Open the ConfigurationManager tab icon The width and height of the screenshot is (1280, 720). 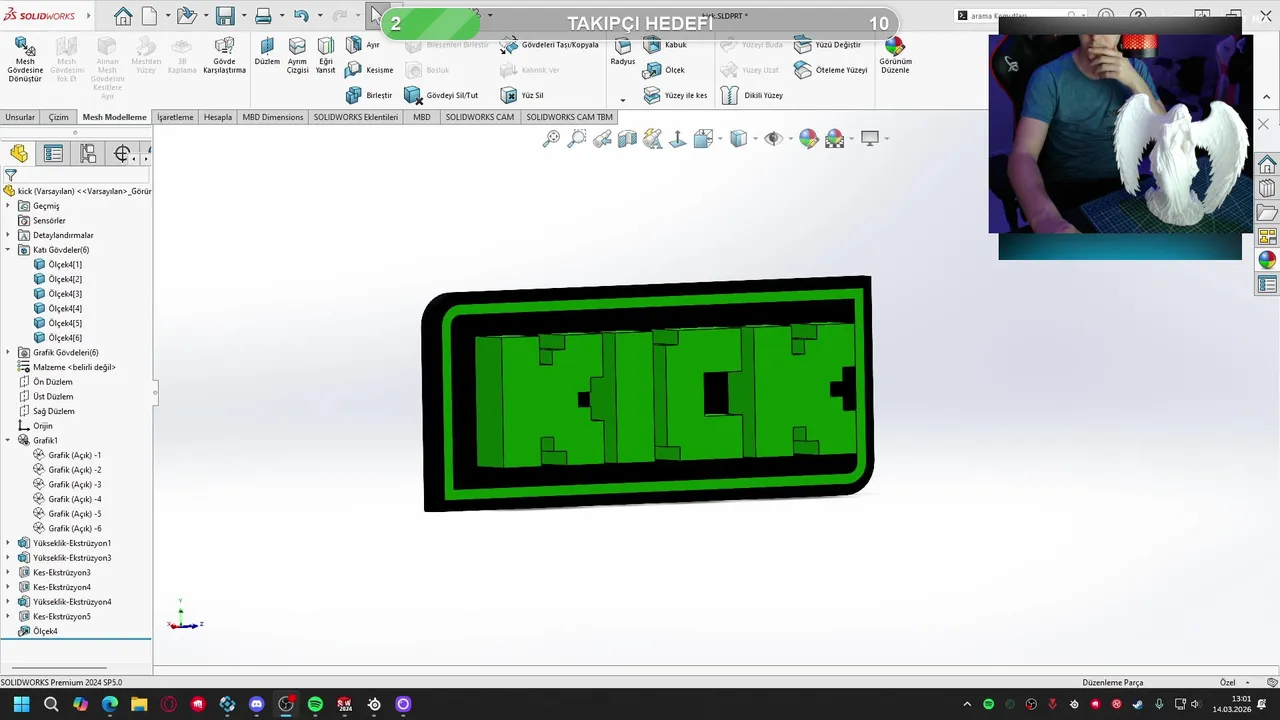pos(88,153)
